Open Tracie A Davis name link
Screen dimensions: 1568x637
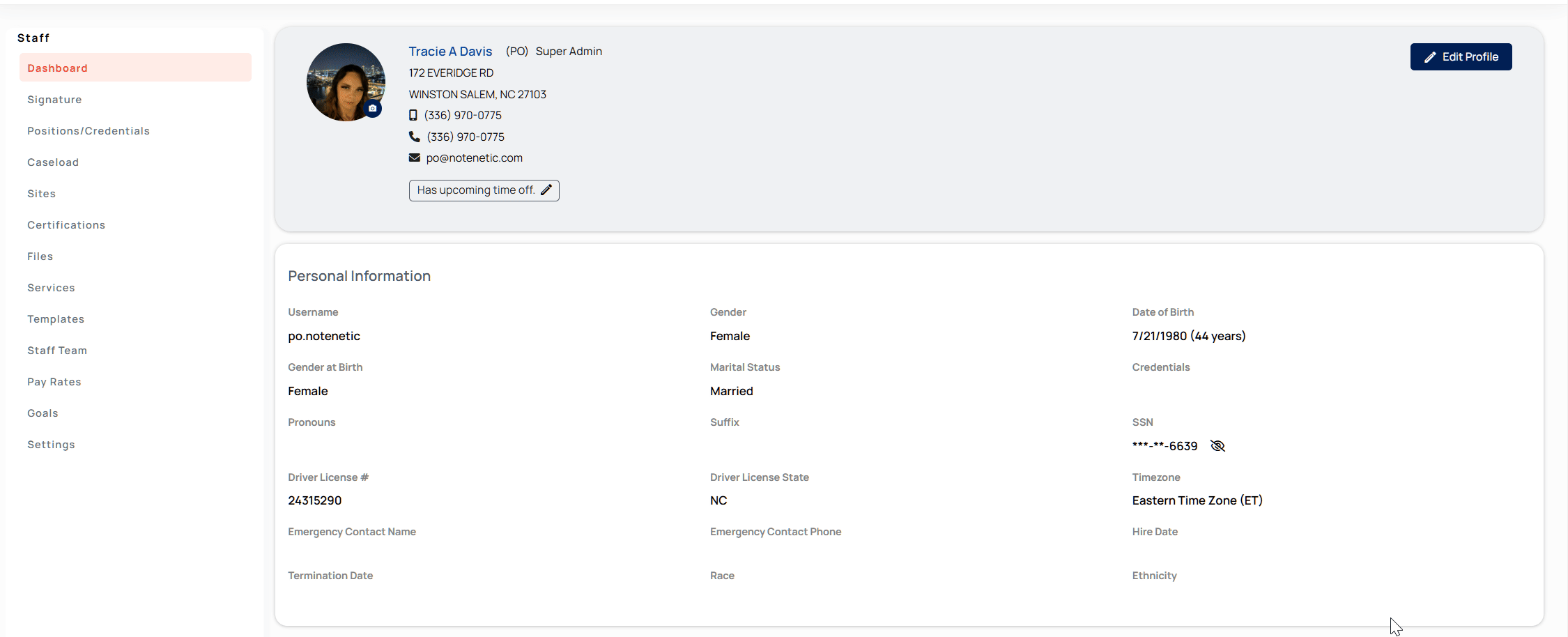tap(450, 52)
